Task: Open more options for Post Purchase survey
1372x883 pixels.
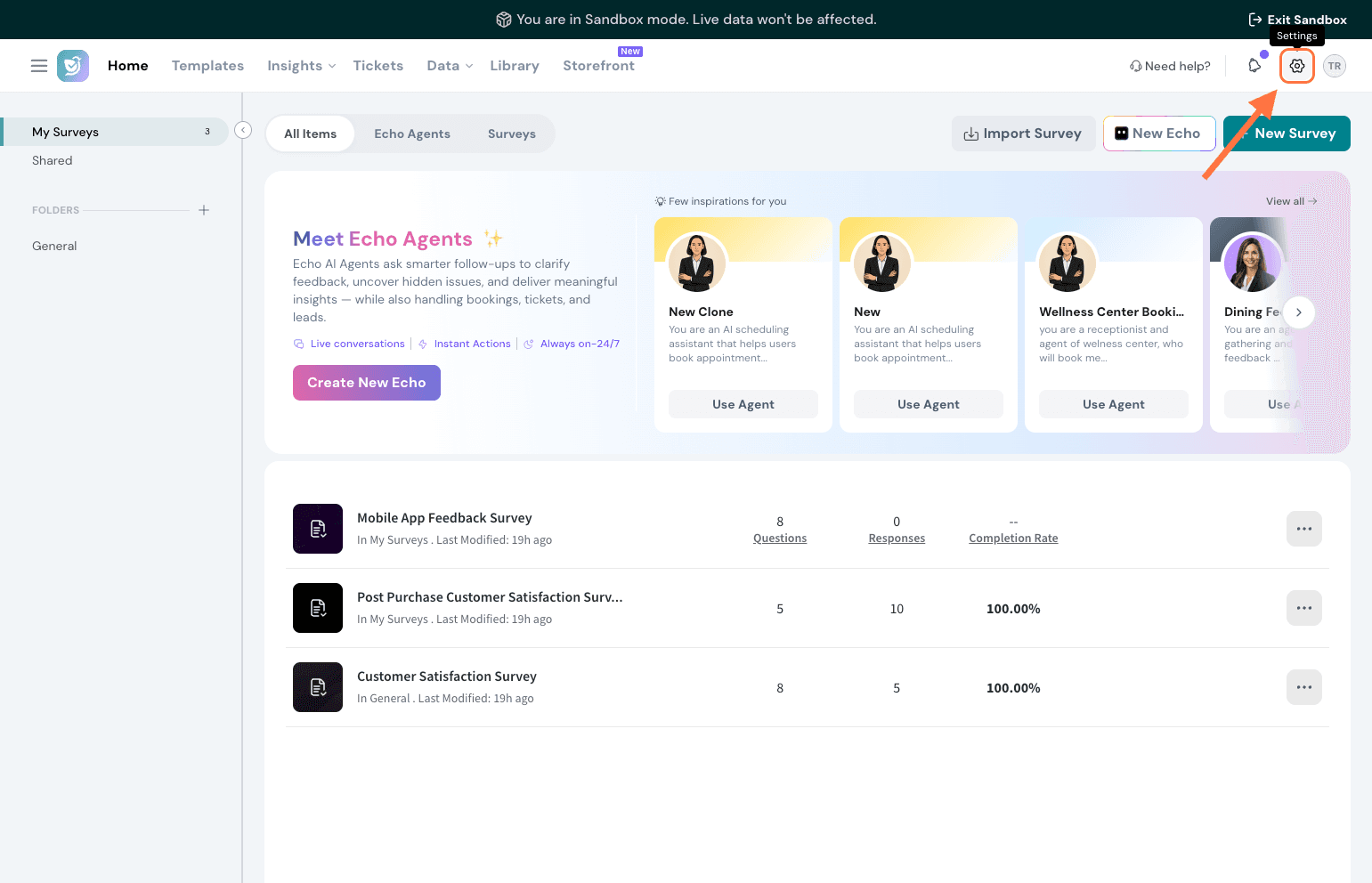Action: pyautogui.click(x=1303, y=608)
